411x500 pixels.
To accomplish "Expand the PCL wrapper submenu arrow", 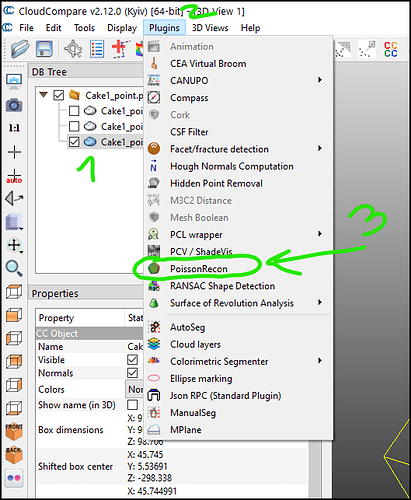I will pyautogui.click(x=320, y=234).
